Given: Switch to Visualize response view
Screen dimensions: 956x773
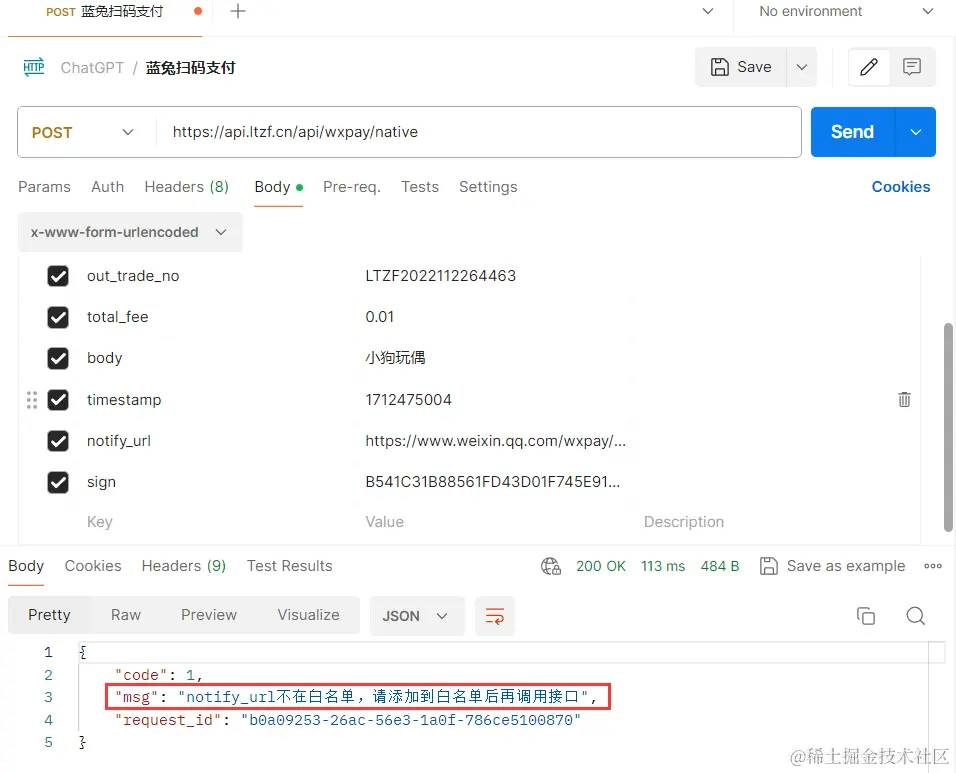Looking at the screenshot, I should click(309, 615).
